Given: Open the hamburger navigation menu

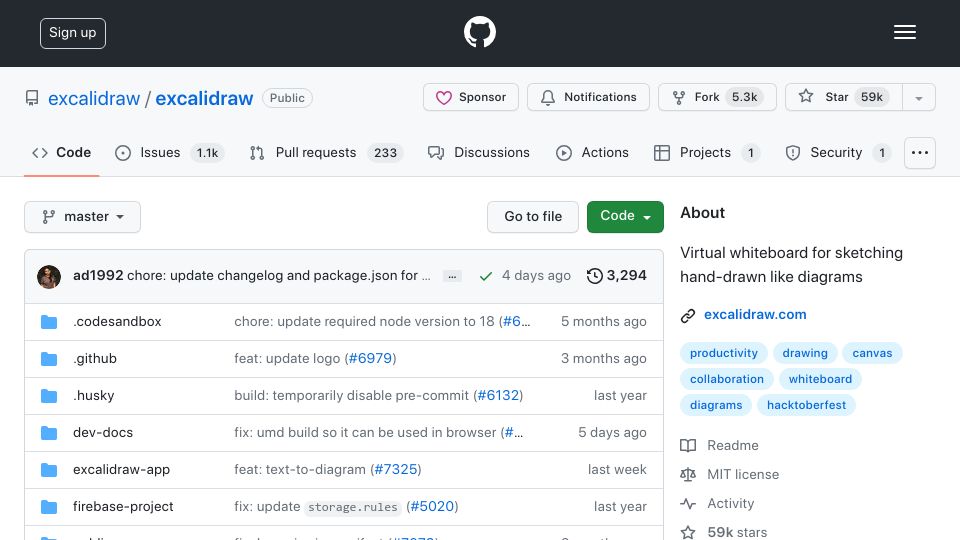Looking at the screenshot, I should pos(904,32).
